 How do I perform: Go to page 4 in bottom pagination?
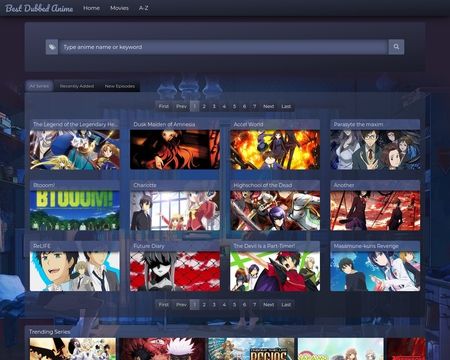[x=224, y=305]
